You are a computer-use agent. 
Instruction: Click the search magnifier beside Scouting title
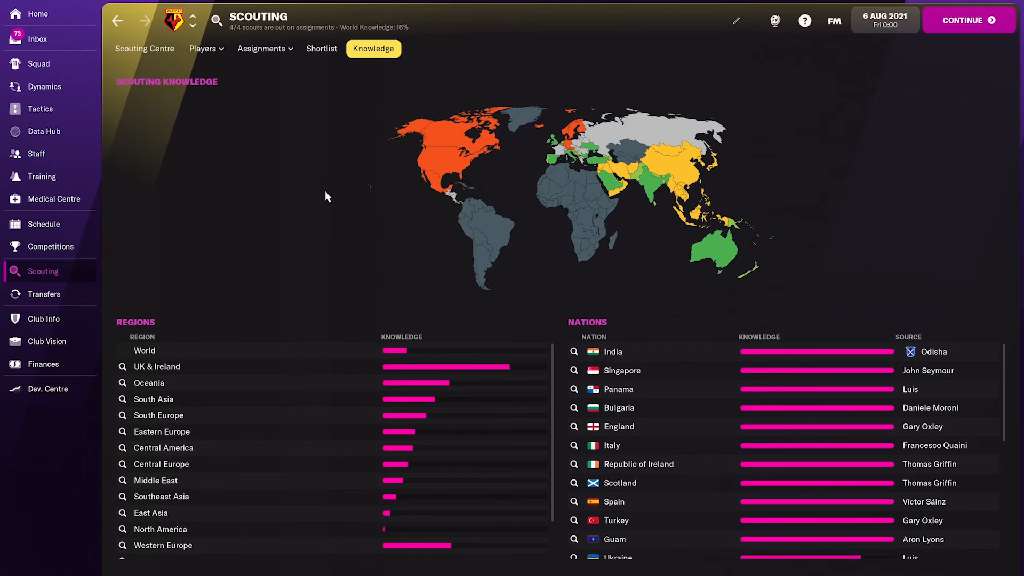pos(217,21)
